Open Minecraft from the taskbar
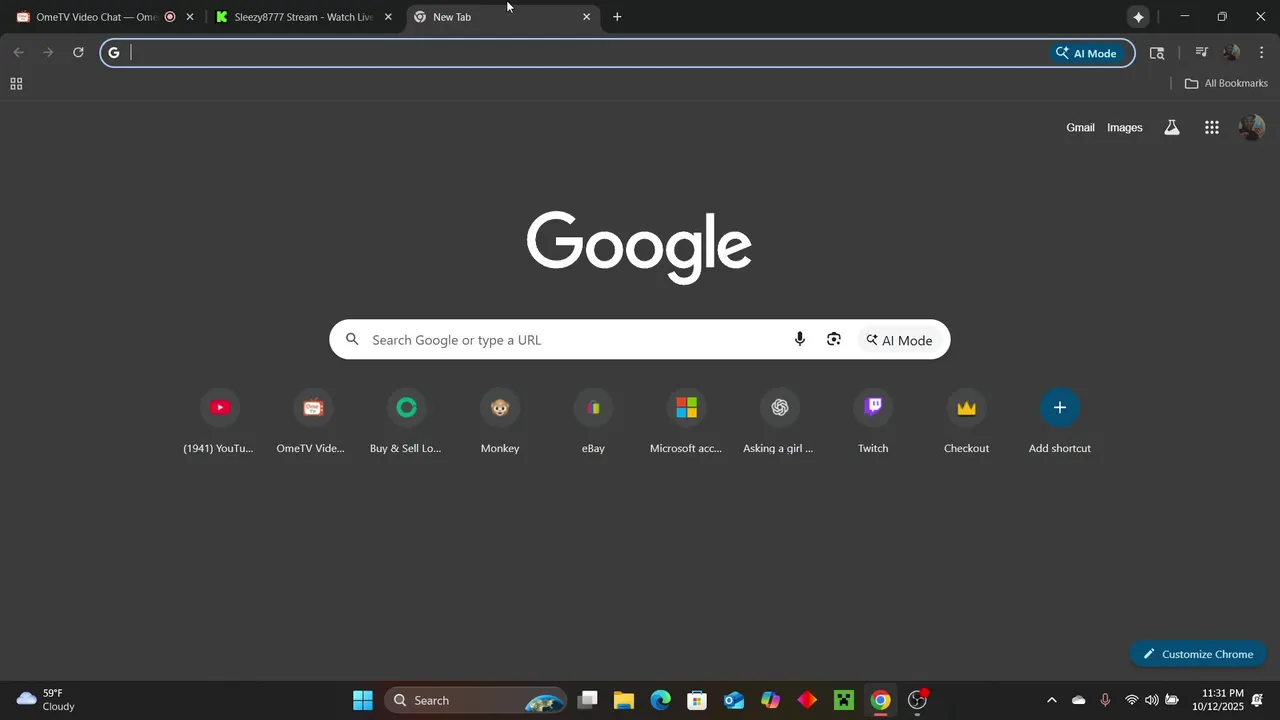This screenshot has height=720, width=1280. coord(844,700)
